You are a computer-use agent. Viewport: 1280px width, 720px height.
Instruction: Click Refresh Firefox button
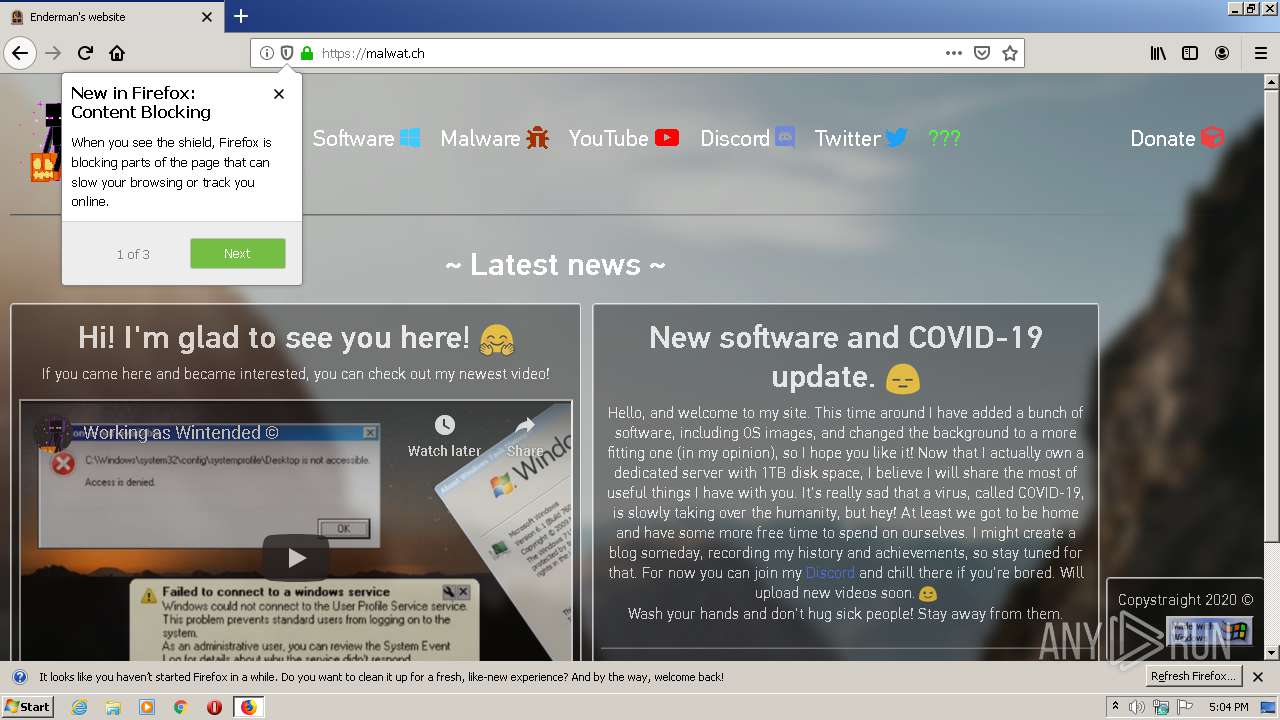(x=1194, y=677)
